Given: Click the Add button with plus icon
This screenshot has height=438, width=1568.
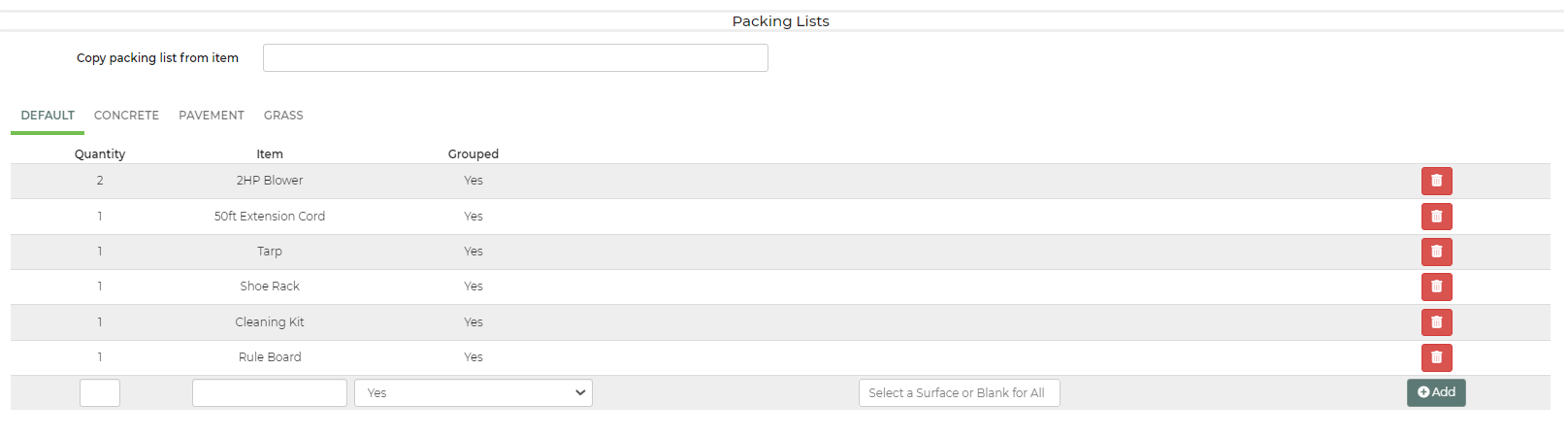Looking at the screenshot, I should click(1436, 392).
